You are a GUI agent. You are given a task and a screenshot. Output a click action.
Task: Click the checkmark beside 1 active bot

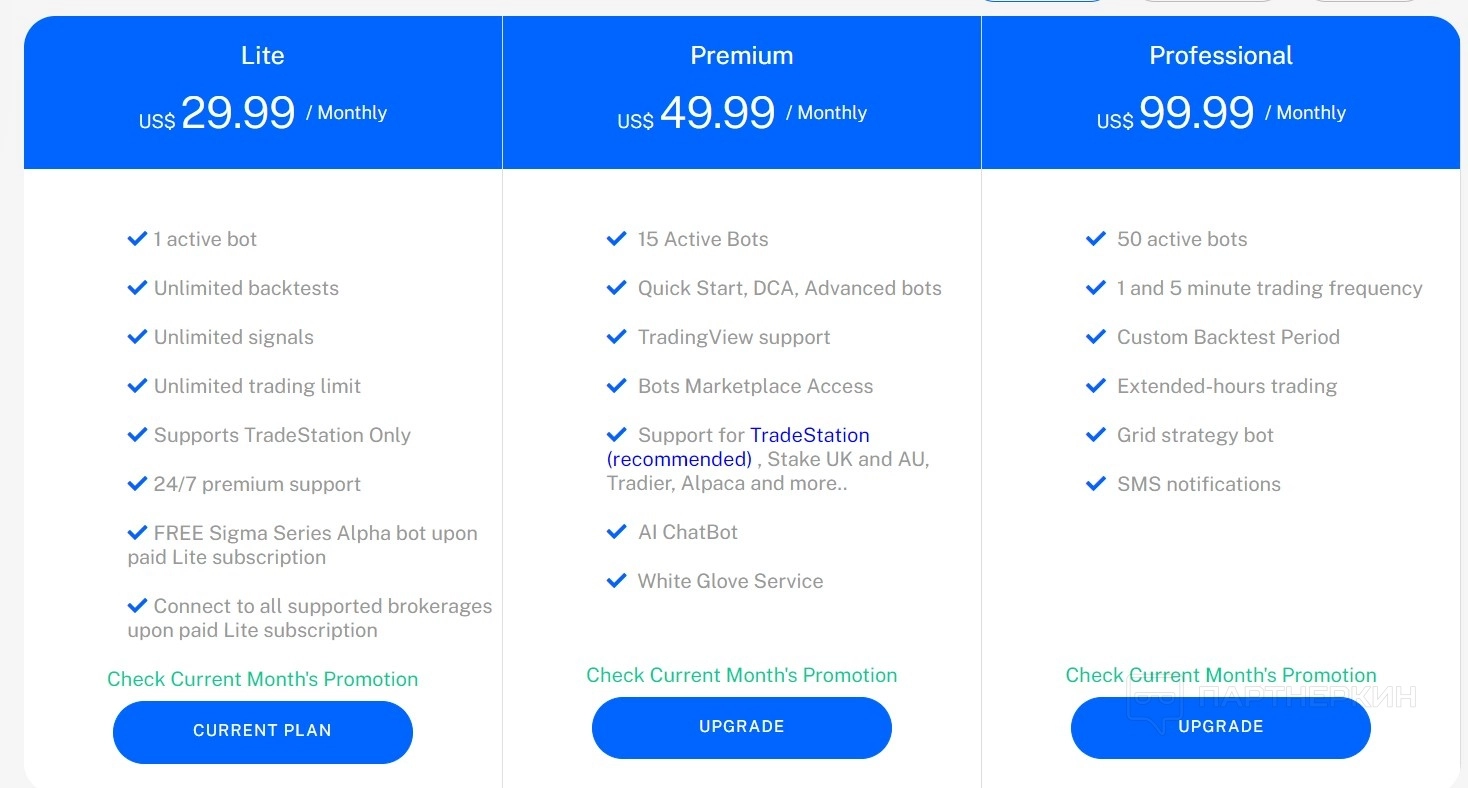coord(137,239)
